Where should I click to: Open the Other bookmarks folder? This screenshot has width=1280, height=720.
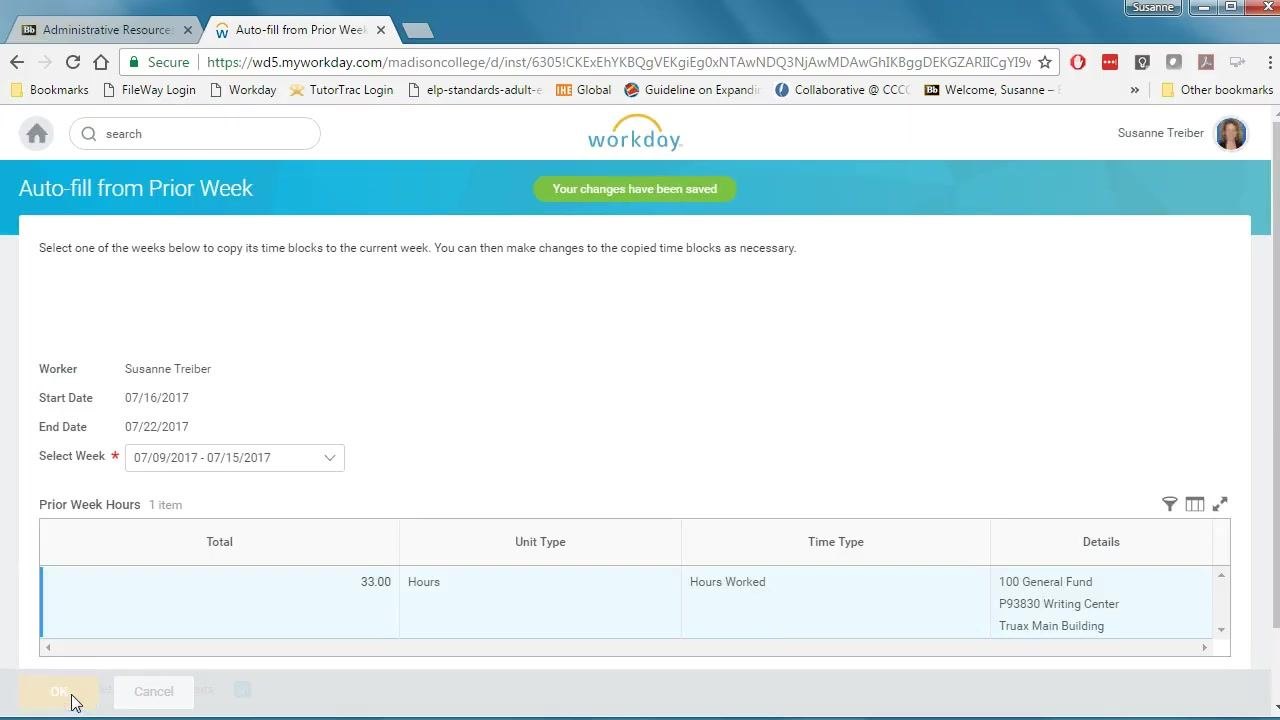click(x=1217, y=90)
